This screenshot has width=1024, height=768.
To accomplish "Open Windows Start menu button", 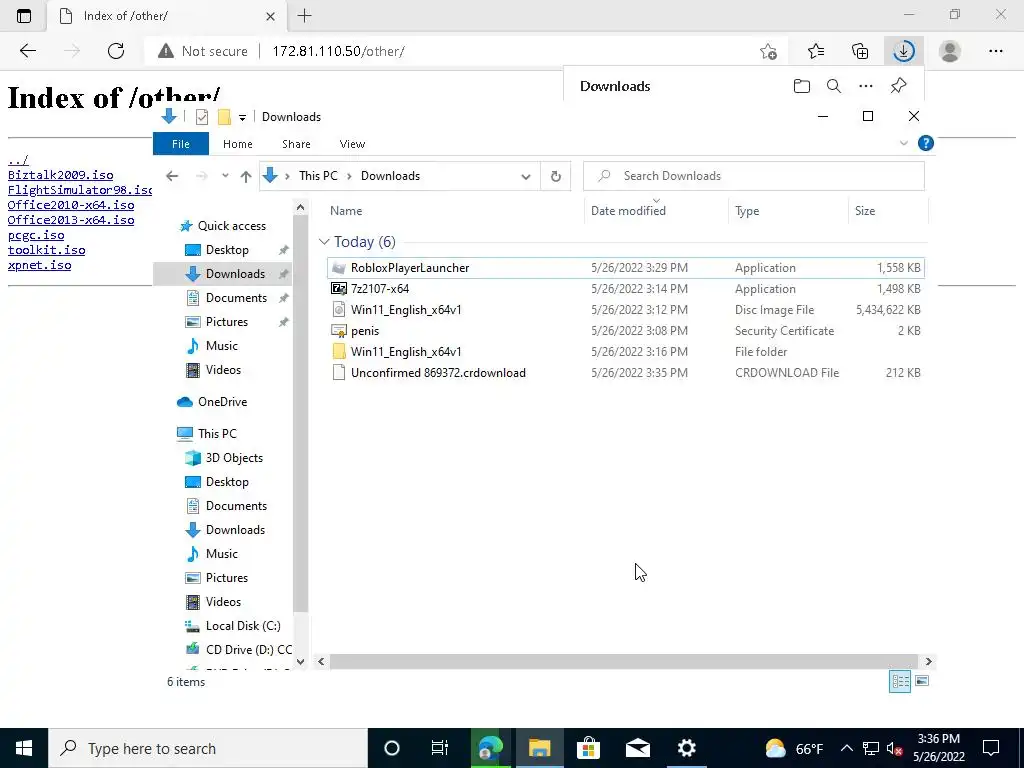I will (24, 748).
